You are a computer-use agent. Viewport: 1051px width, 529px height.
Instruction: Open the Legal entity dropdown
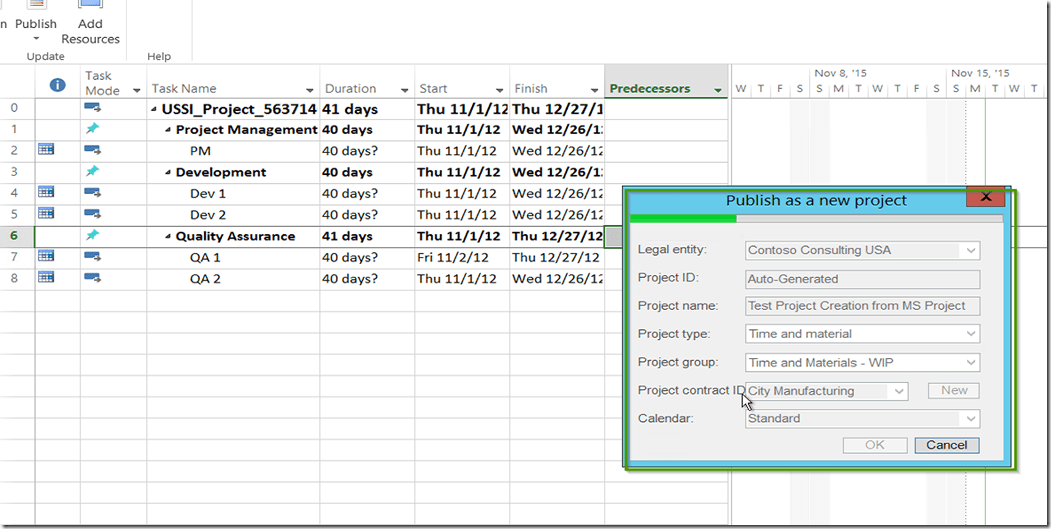(x=969, y=251)
